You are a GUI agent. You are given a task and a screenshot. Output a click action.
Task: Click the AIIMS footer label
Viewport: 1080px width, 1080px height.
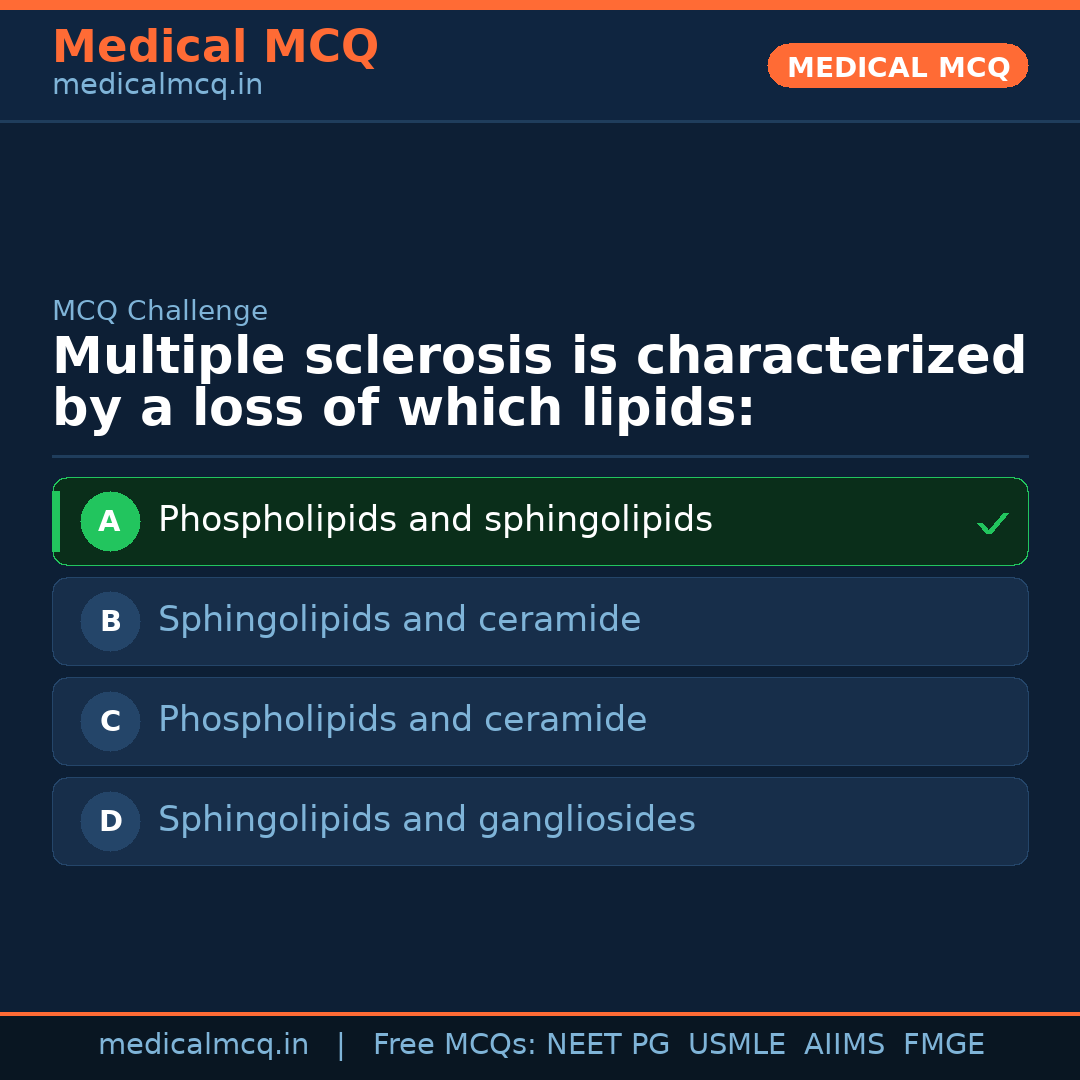coord(844,1045)
